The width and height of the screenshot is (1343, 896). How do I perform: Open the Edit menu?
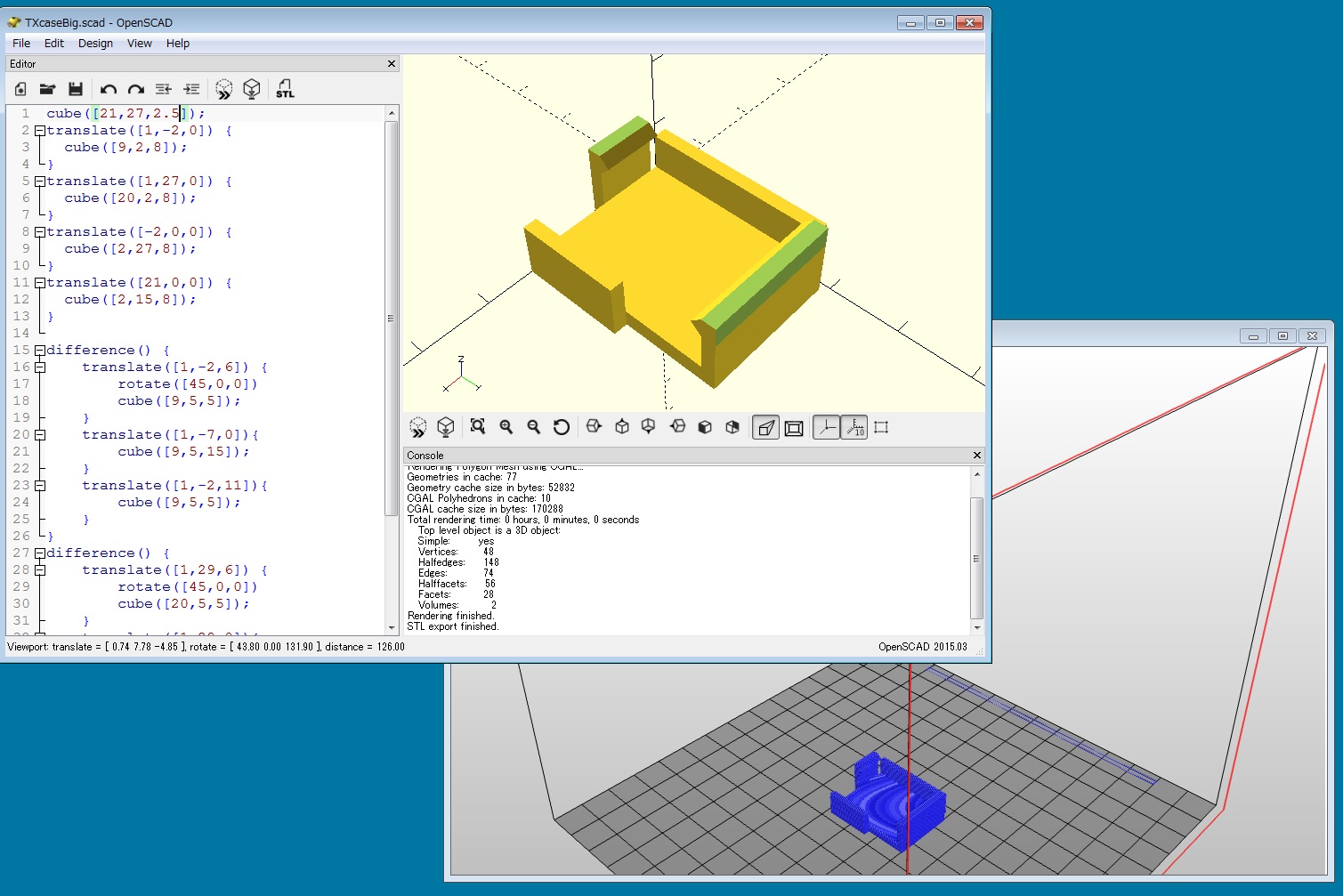(x=54, y=44)
